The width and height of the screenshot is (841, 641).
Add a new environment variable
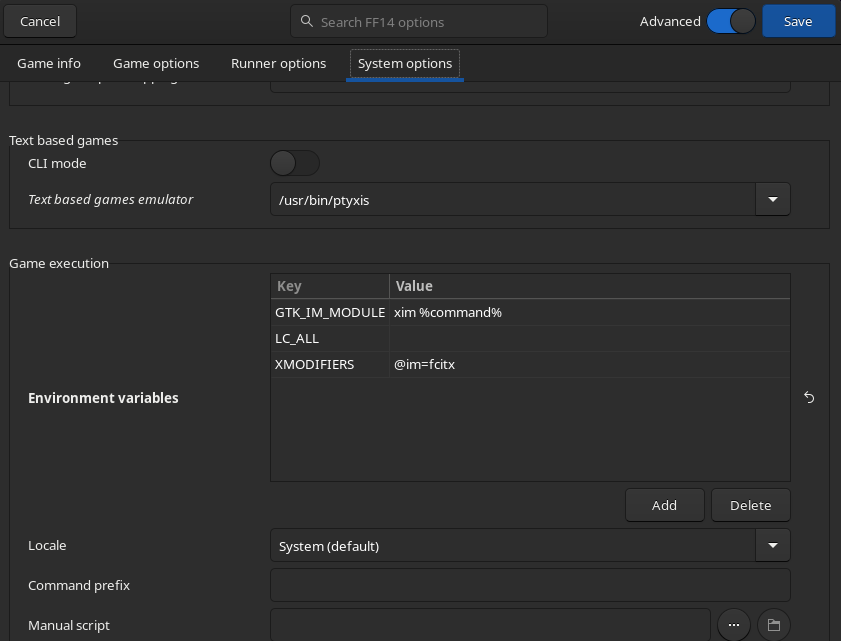pos(664,505)
